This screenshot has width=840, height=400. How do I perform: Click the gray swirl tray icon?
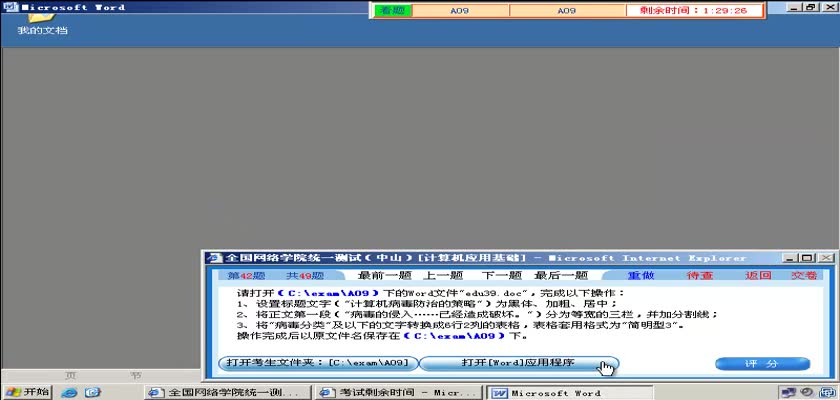tap(806, 393)
